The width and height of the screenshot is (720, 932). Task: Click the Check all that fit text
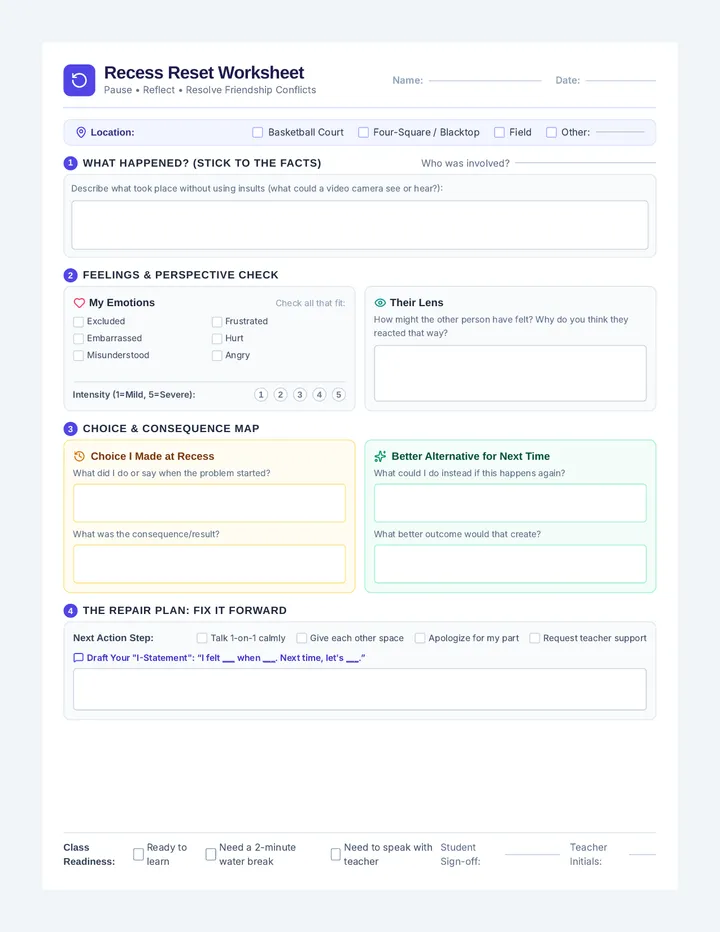[310, 303]
